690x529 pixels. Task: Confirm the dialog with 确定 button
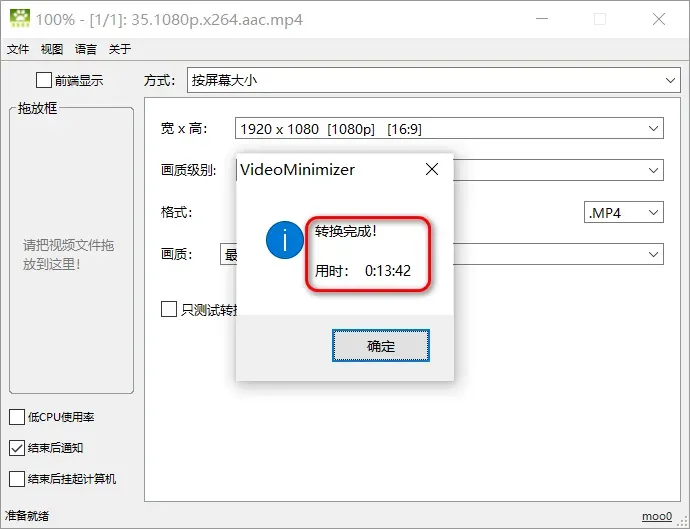[x=381, y=346]
